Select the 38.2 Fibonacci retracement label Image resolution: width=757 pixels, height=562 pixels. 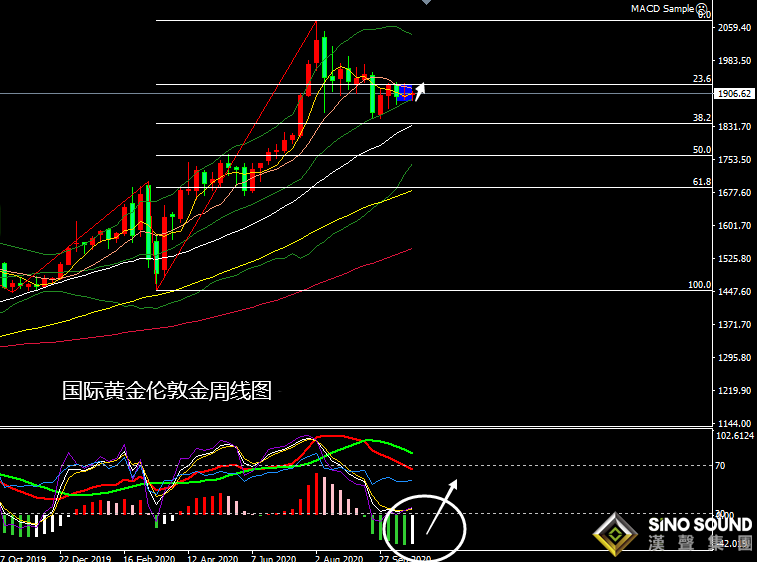coord(701,118)
